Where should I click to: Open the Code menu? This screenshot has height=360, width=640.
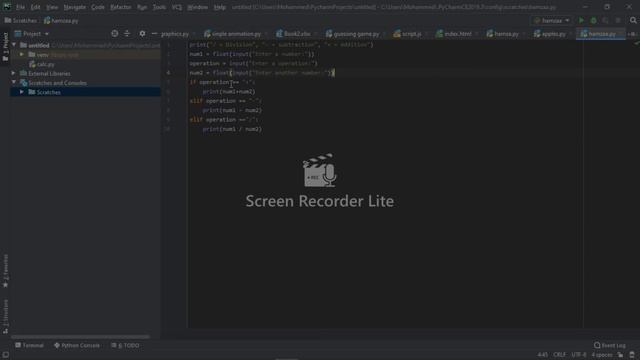98,7
